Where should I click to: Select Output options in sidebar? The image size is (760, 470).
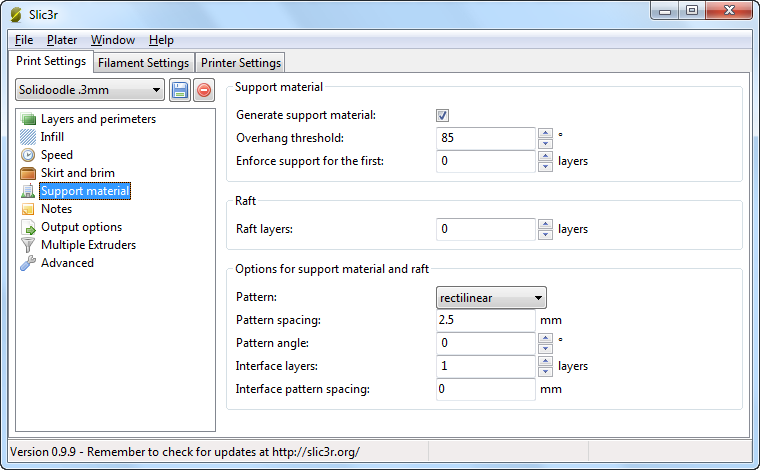coord(81,227)
